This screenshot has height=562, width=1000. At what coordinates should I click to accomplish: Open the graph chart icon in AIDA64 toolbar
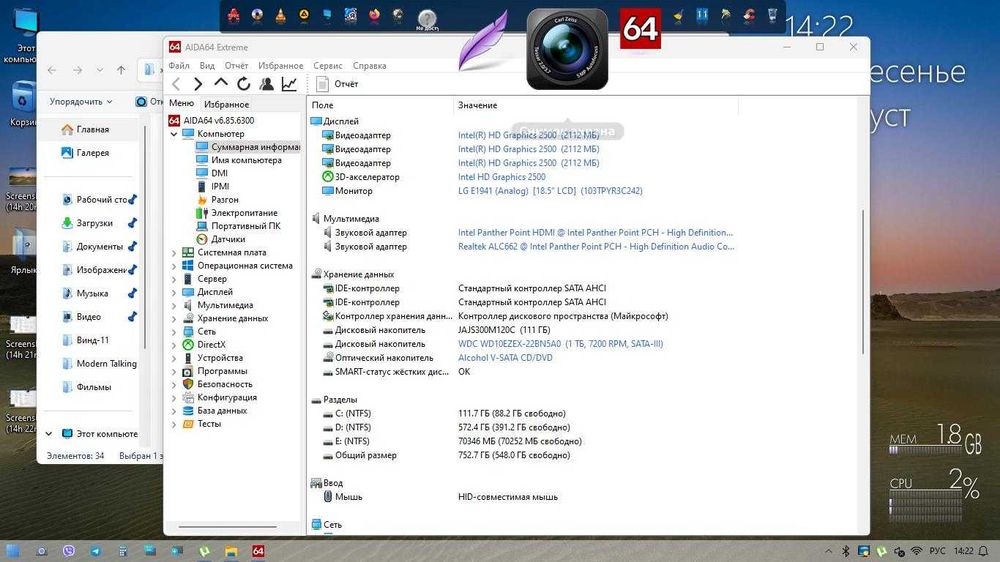point(290,84)
